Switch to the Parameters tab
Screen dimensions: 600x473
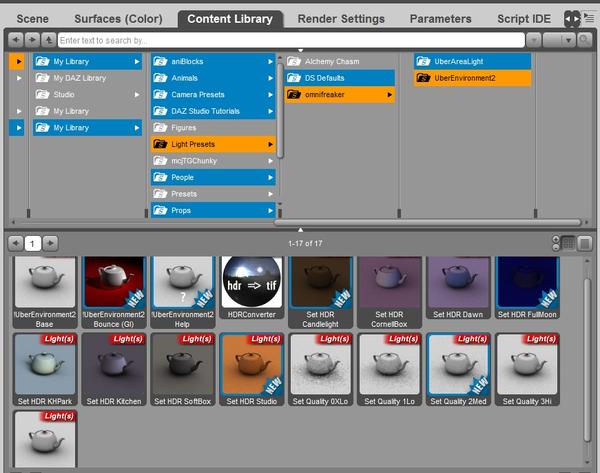[x=440, y=19]
